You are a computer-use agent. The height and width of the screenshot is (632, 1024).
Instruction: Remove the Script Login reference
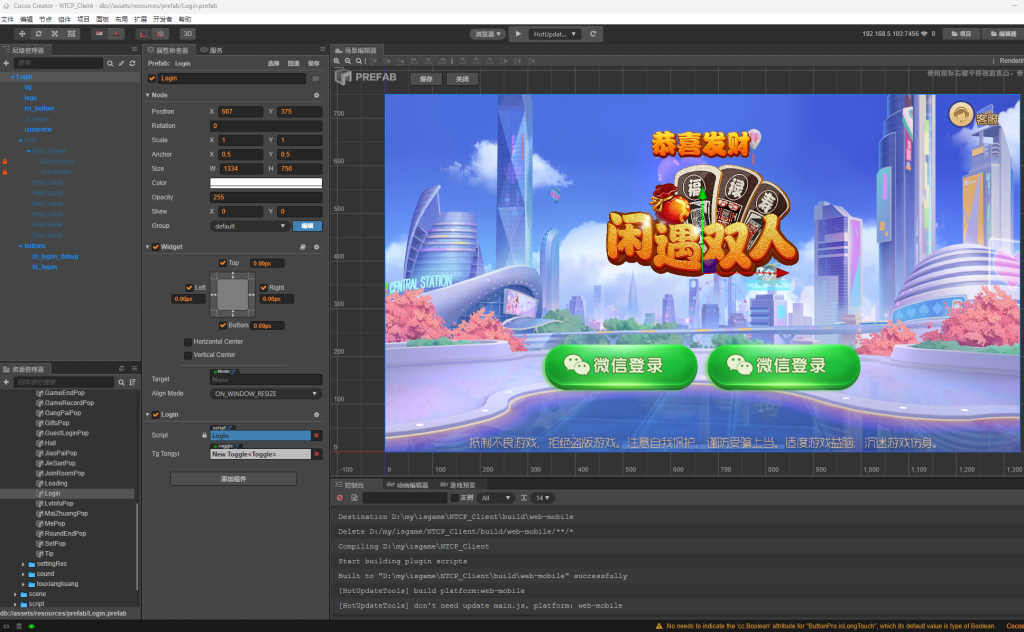[317, 435]
